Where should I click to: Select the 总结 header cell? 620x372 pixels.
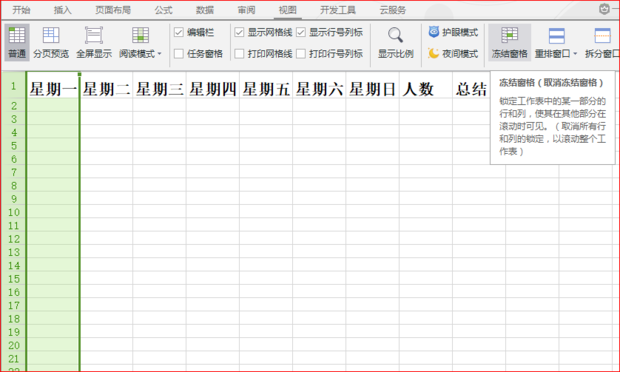click(471, 85)
